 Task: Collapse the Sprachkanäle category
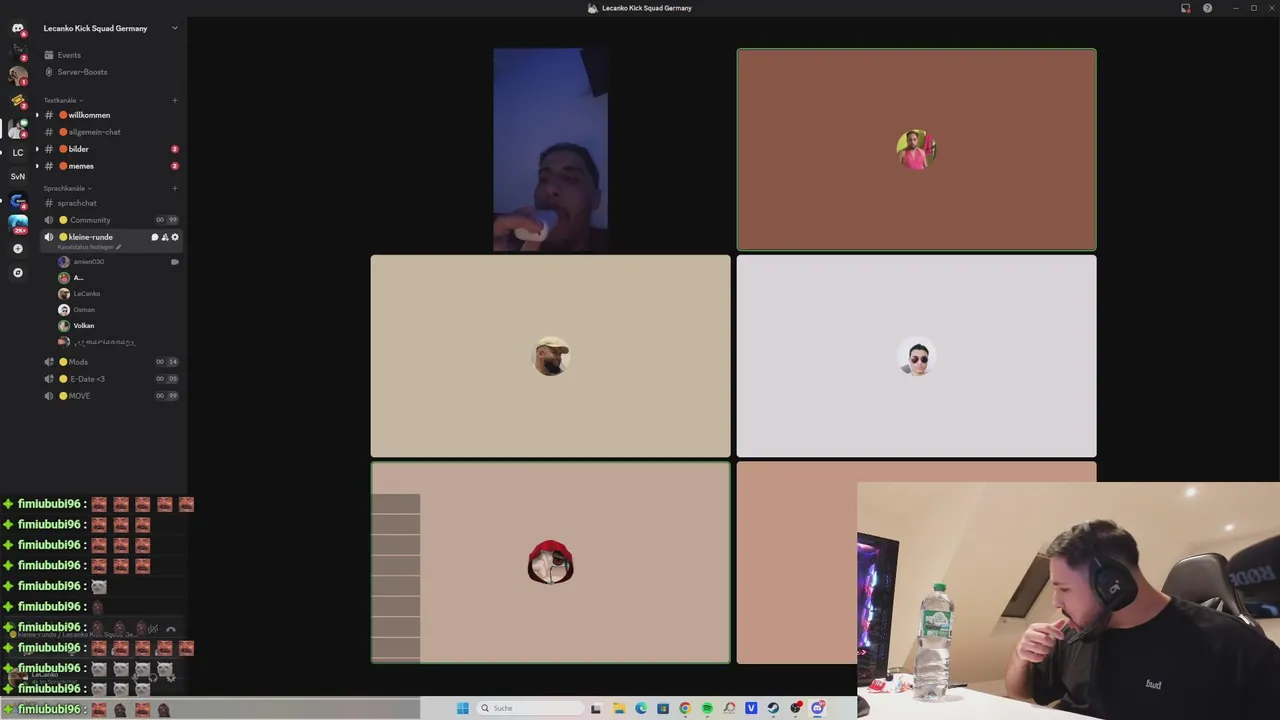click(67, 188)
